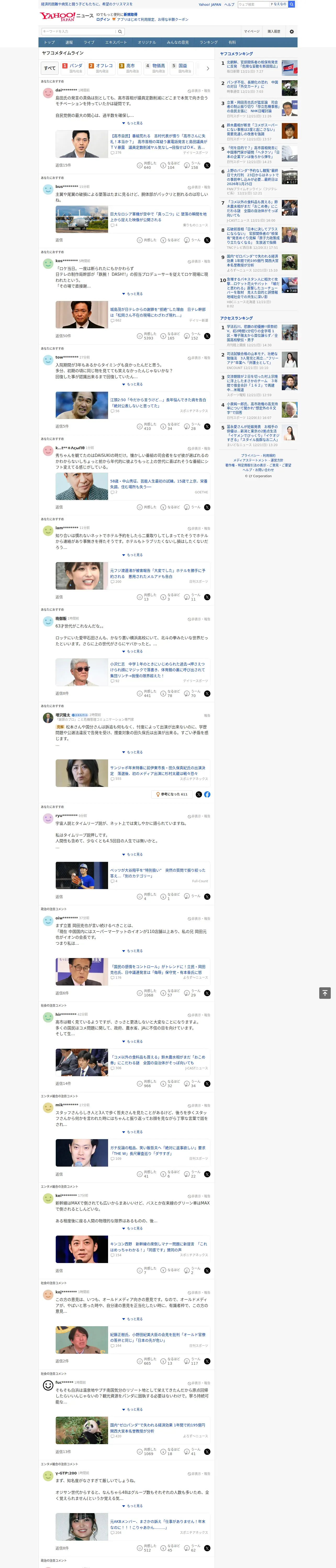Click the ウェブ検索 input field
The image size is (336, 1568).
[x=253, y=4]
